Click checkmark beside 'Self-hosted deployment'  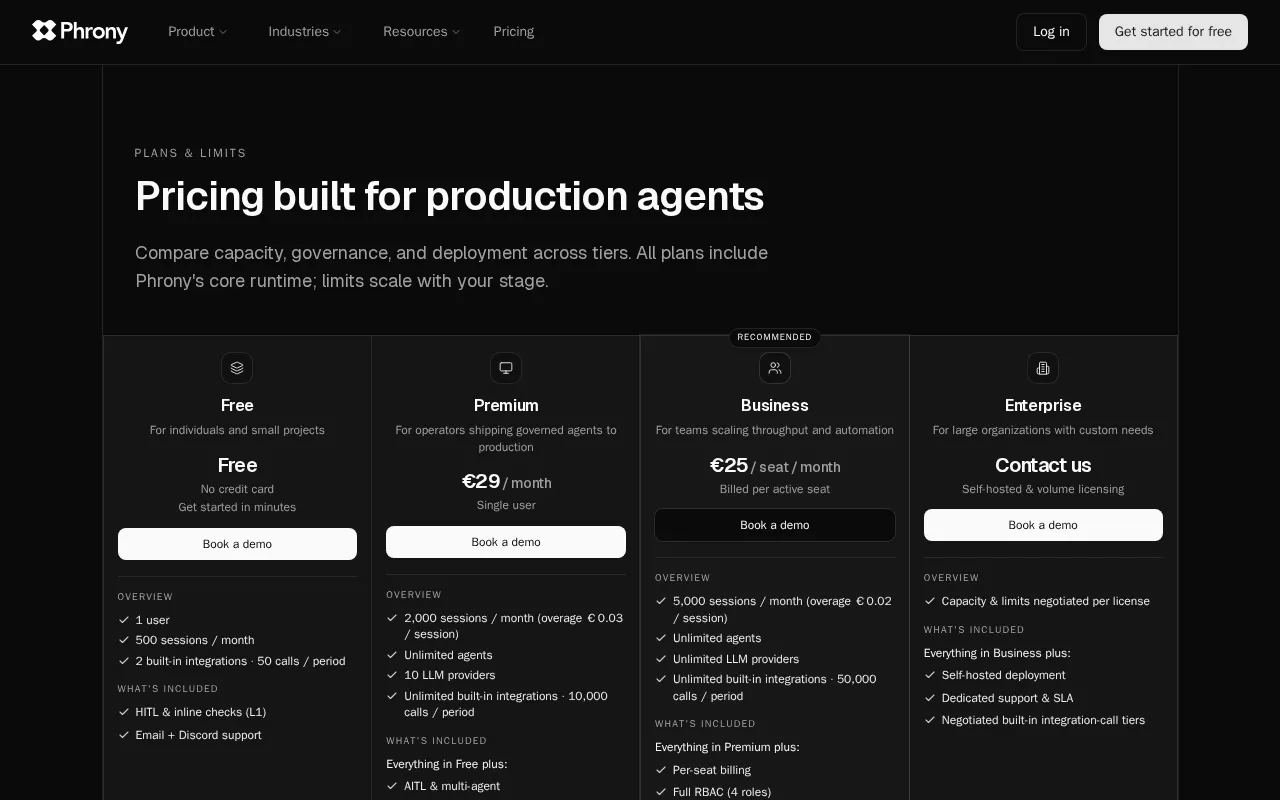pos(930,675)
